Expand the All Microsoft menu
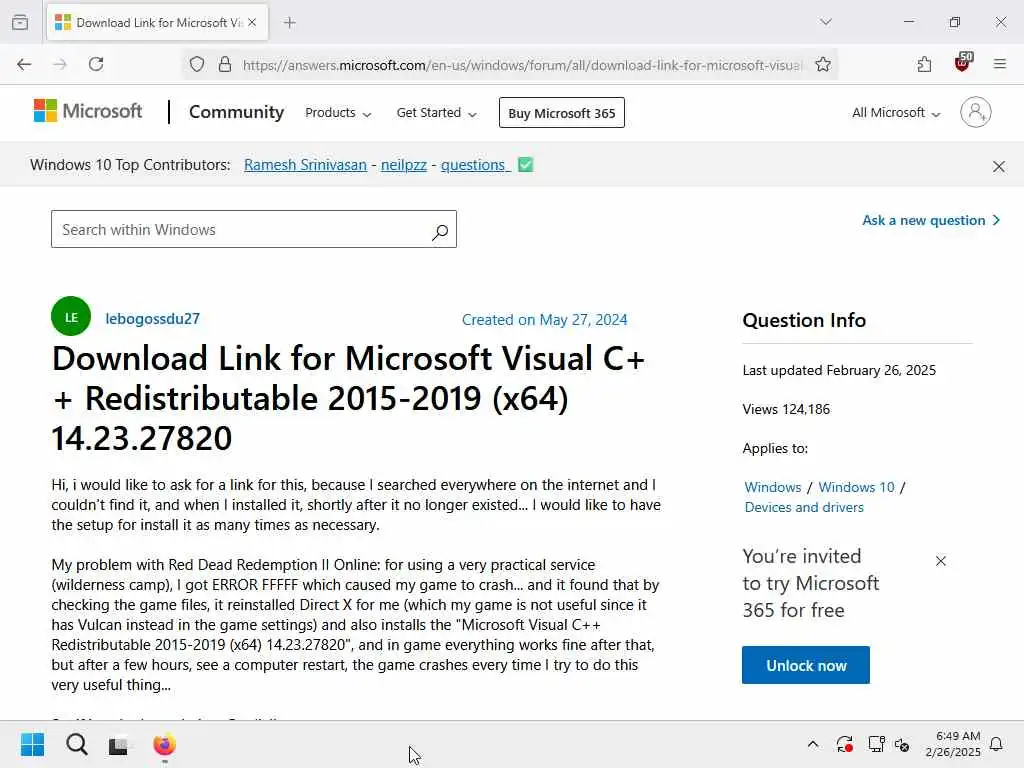The height and width of the screenshot is (768, 1024). pyautogui.click(x=896, y=112)
